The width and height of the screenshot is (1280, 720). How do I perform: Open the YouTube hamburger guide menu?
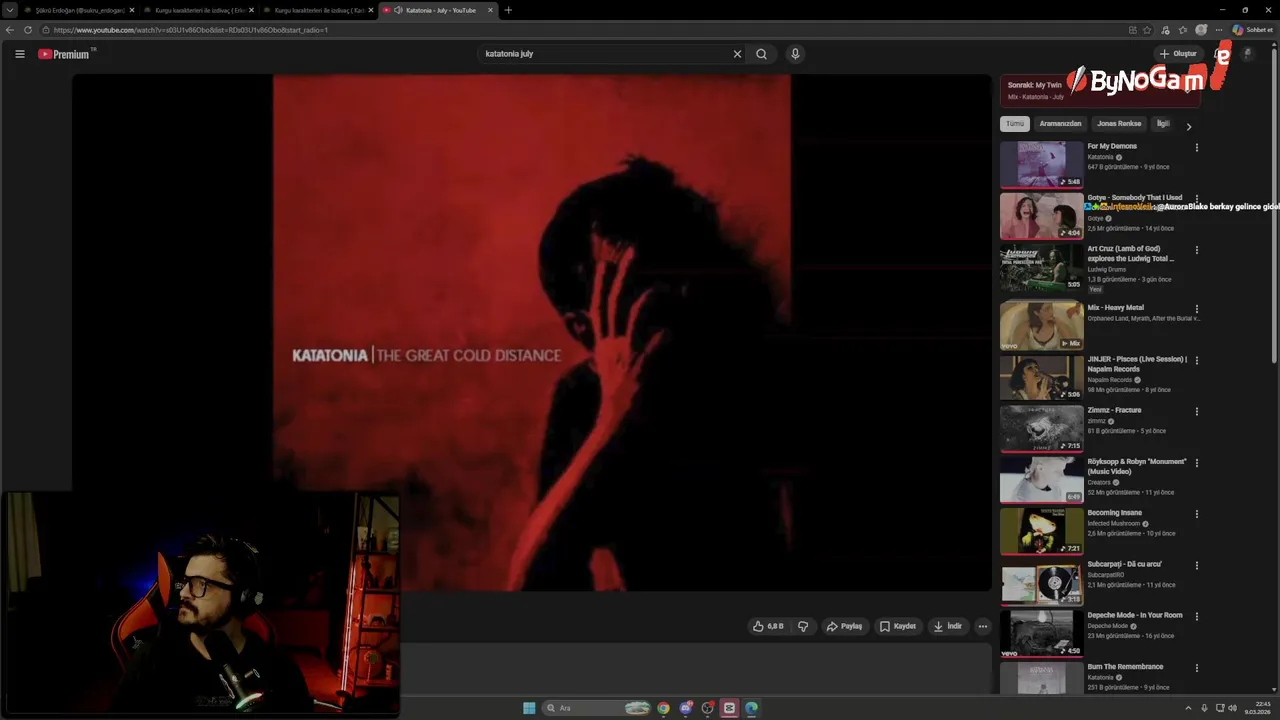[19, 54]
